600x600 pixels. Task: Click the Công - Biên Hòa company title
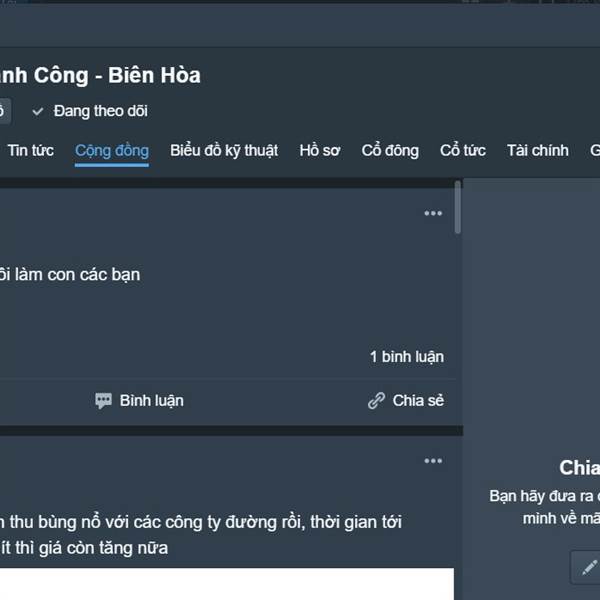point(117,75)
